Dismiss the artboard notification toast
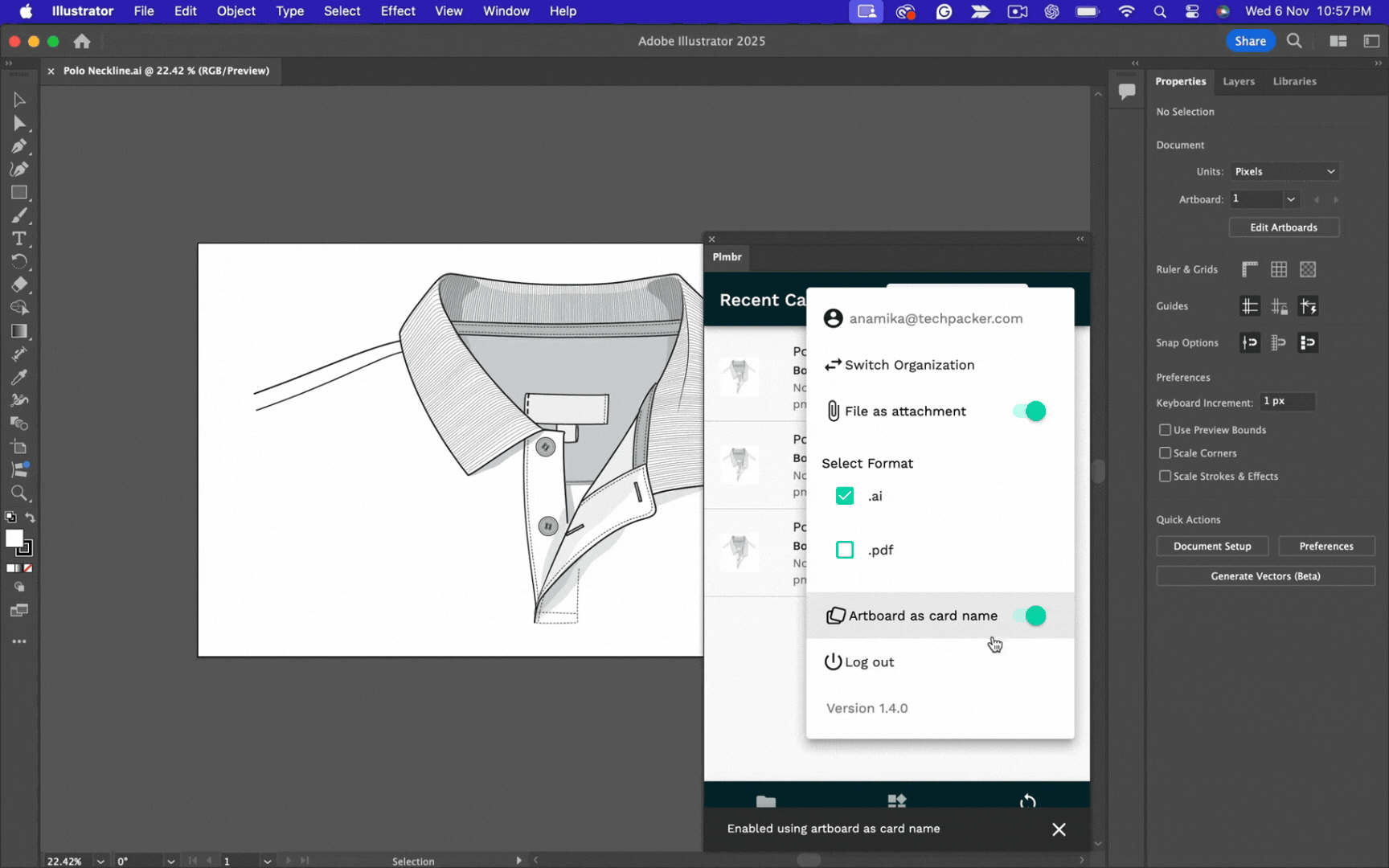The image size is (1389, 868). 1059,829
